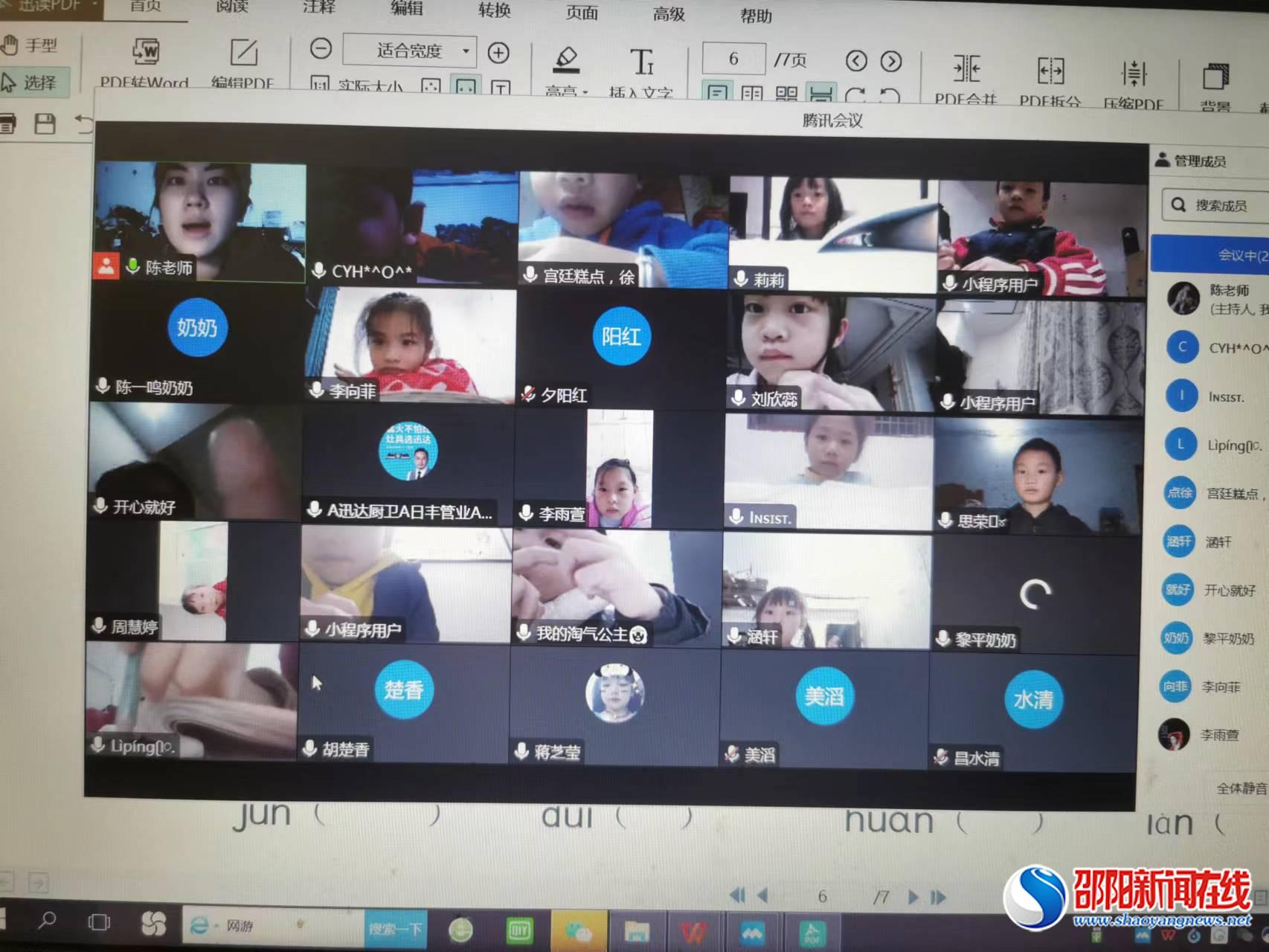Click the 全体静音 mute all button
Screen dimensions: 1269x952
tap(1241, 788)
